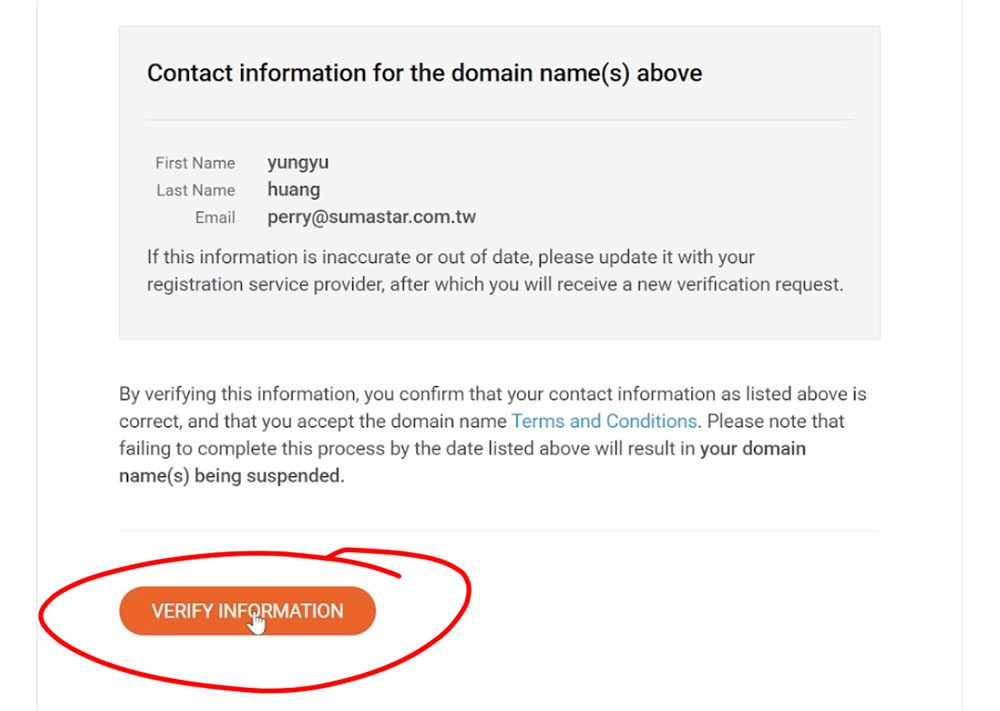Click the orange VERIFY INFORMATION button
Viewport: 1000px width, 711px height.
point(247,611)
